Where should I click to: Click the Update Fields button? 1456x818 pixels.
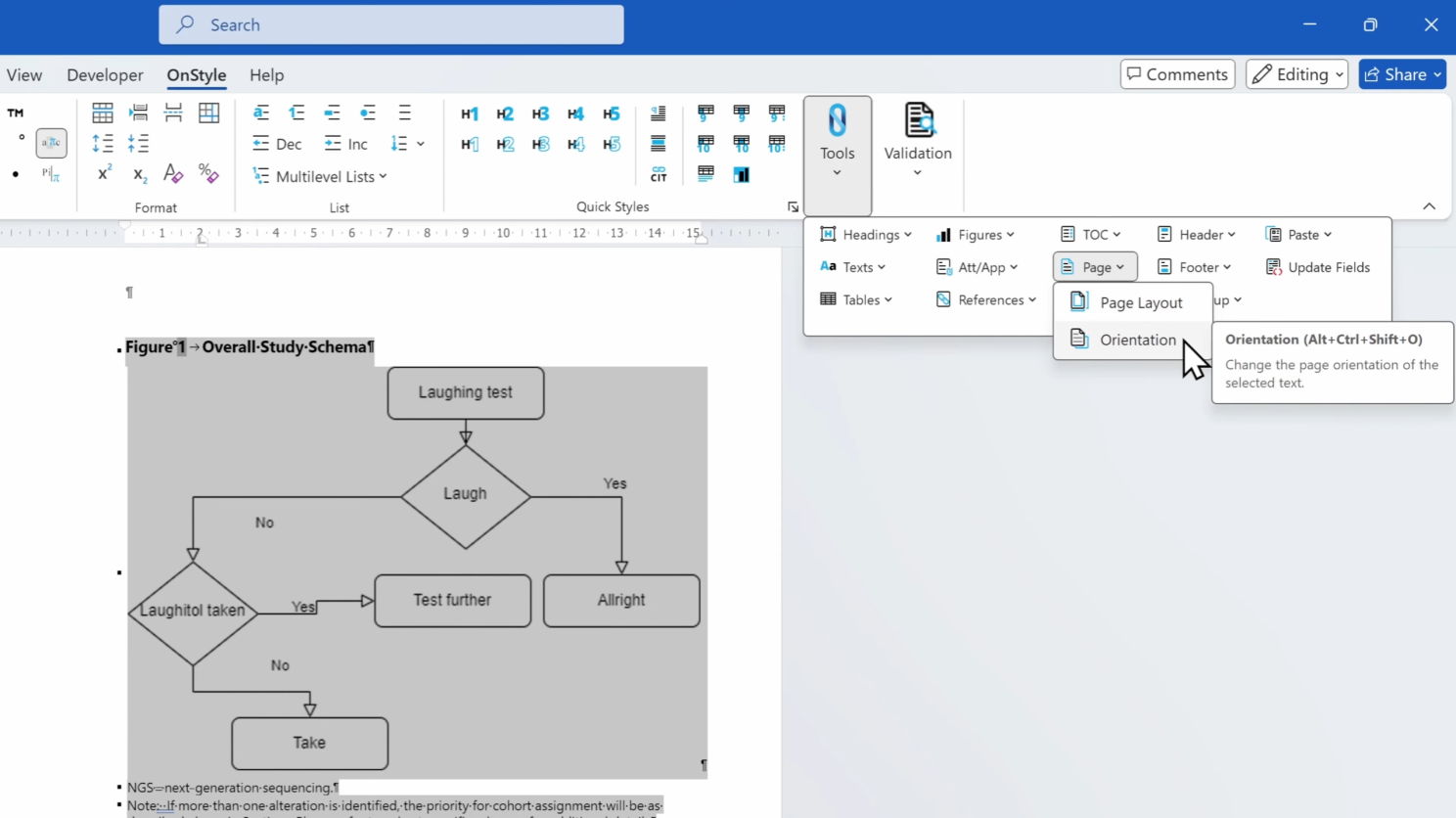(1318, 267)
